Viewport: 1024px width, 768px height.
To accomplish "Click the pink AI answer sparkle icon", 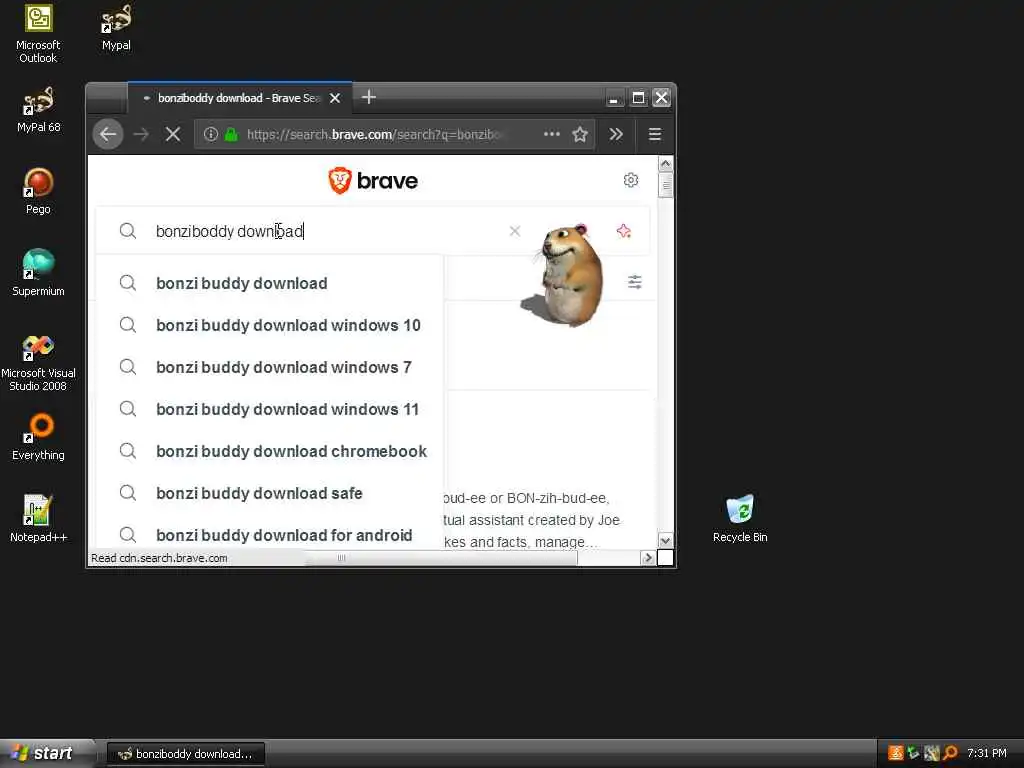I will 624,231.
